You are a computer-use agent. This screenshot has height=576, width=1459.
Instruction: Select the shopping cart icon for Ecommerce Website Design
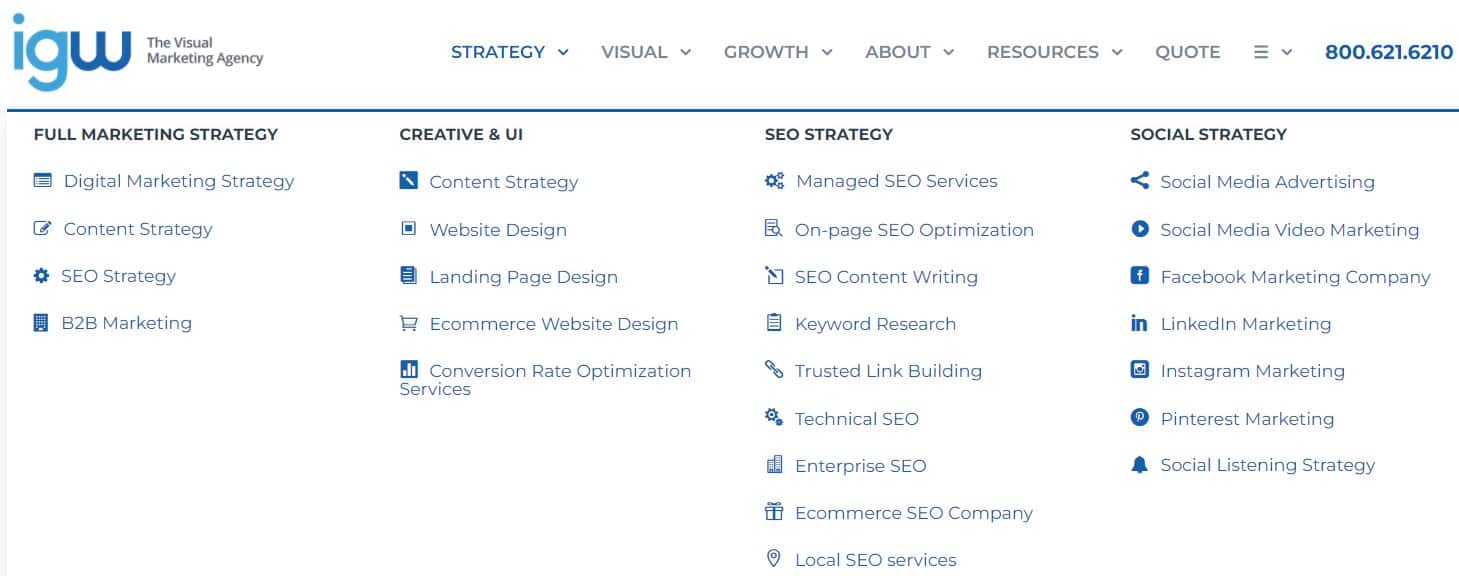pyautogui.click(x=409, y=323)
